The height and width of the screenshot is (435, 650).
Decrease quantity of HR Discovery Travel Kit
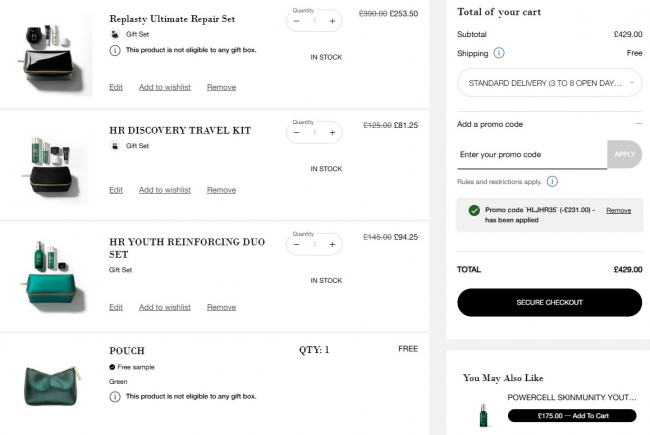click(296, 133)
